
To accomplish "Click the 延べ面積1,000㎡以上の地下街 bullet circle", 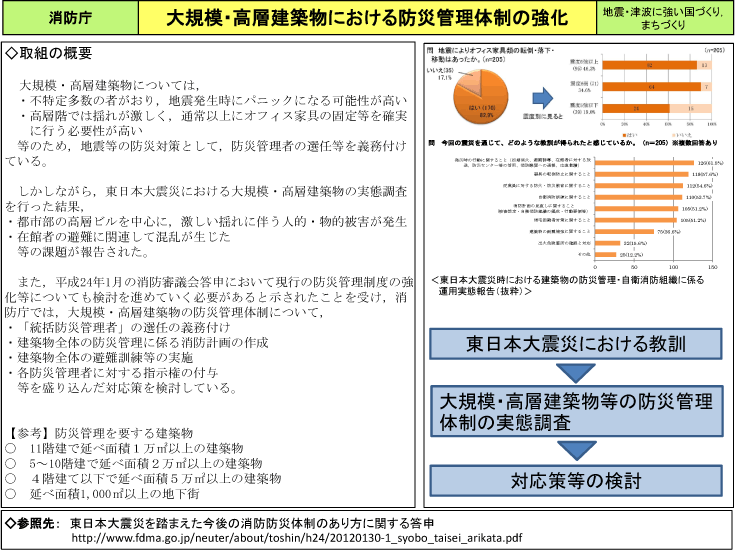I will pyautogui.click(x=10, y=493).
